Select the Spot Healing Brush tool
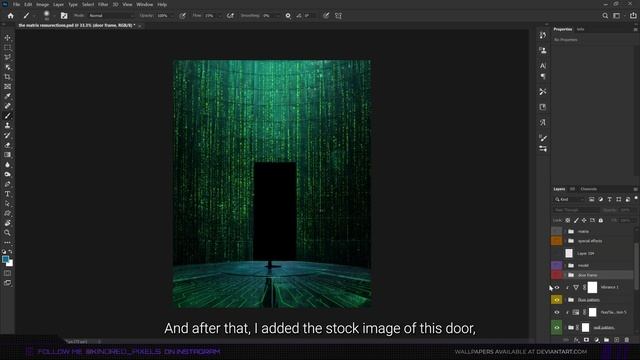Screen dimensions: 640x360 (x=7, y=106)
